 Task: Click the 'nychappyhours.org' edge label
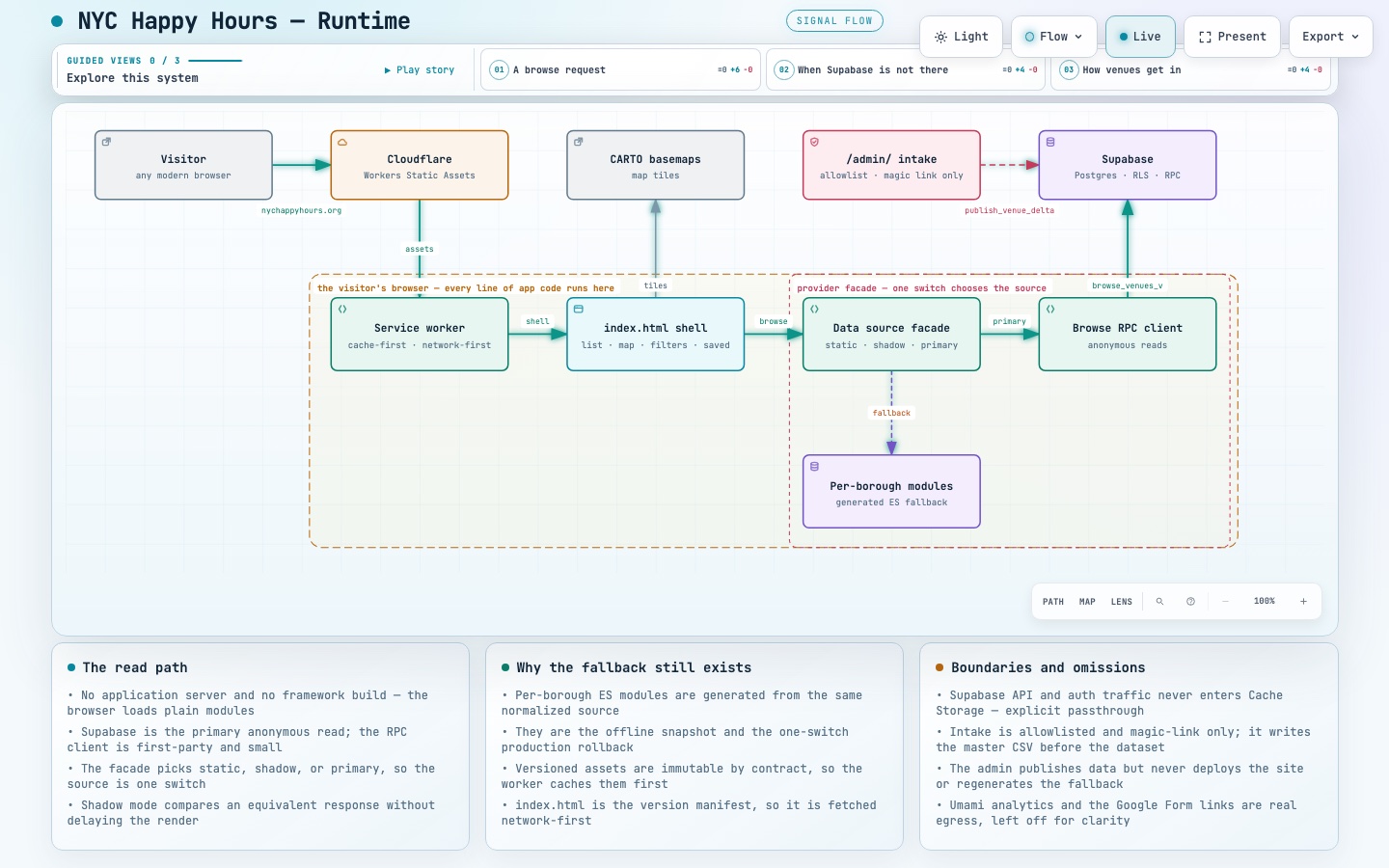click(x=301, y=210)
